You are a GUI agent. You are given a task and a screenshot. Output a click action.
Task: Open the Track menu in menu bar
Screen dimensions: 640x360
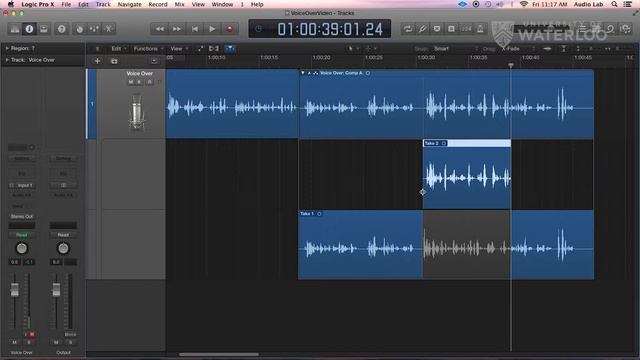103,4
